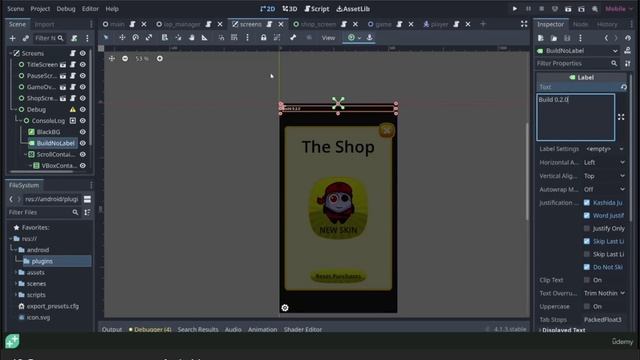Activate the Move Mode tool
This screenshot has width=640, height=360.
(122, 38)
